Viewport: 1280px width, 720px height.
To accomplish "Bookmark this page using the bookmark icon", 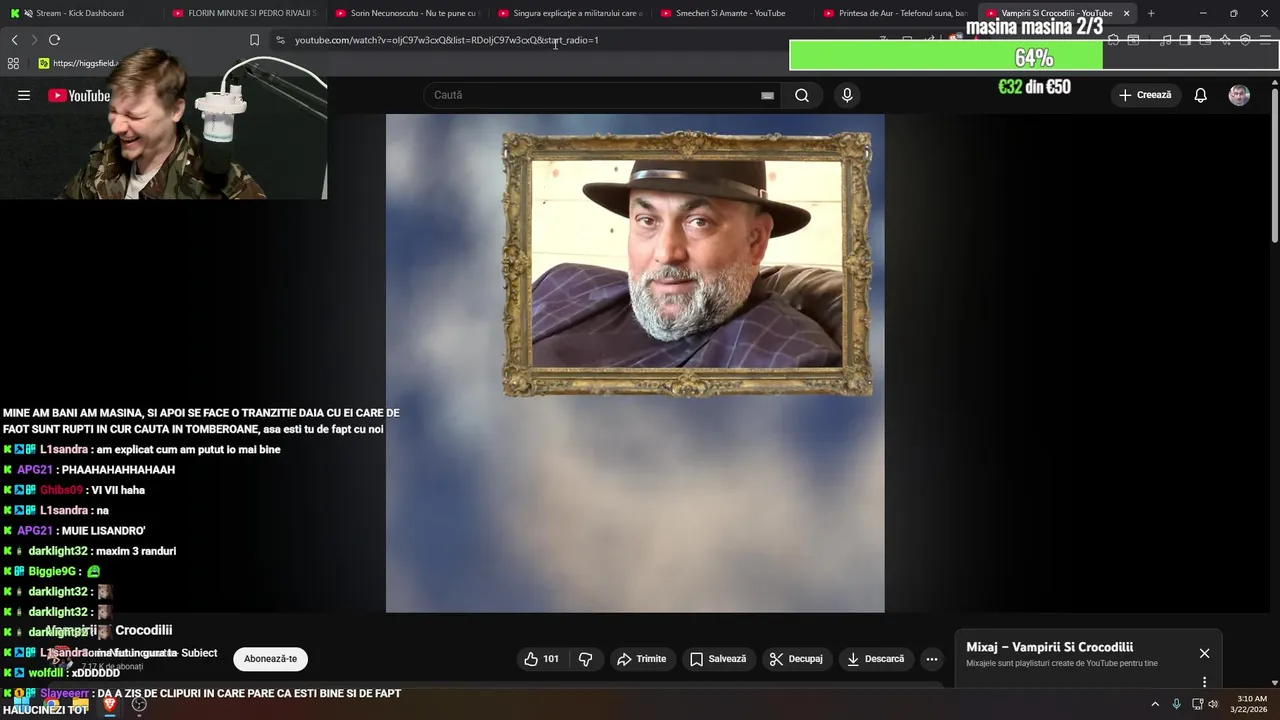I will point(254,40).
